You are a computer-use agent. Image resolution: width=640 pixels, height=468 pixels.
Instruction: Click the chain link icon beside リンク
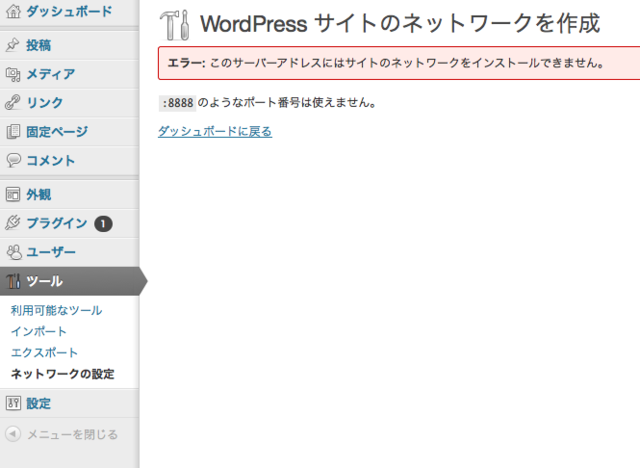tap(13, 102)
